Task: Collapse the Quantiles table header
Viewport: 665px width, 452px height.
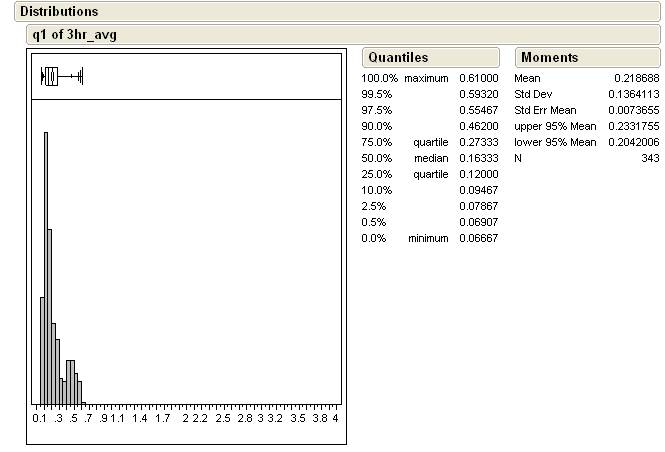Action: pos(398,58)
